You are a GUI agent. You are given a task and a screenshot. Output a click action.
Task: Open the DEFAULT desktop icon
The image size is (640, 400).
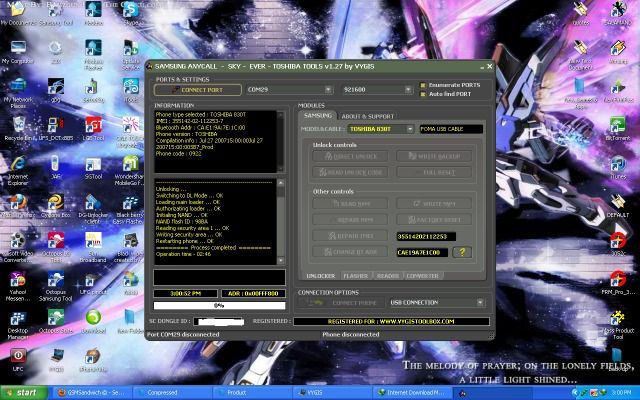coord(618,206)
